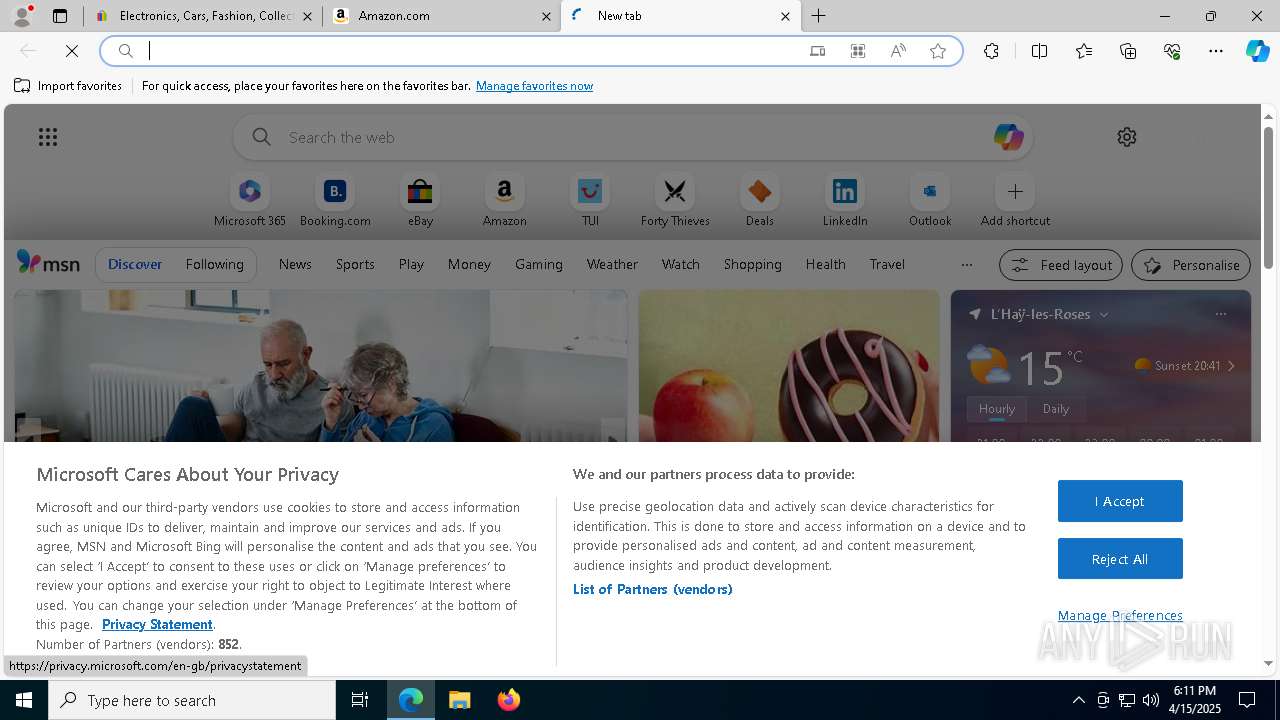
Task: Click the enter immersive reader screen icon
Action: tap(818, 51)
